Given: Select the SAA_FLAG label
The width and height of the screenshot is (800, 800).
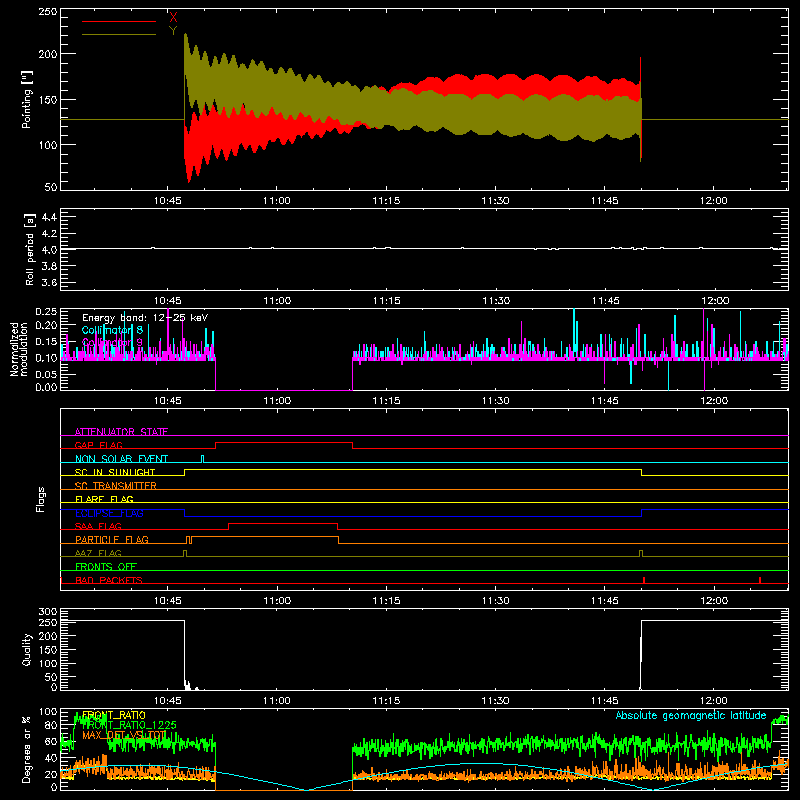Looking at the screenshot, I should [98, 526].
